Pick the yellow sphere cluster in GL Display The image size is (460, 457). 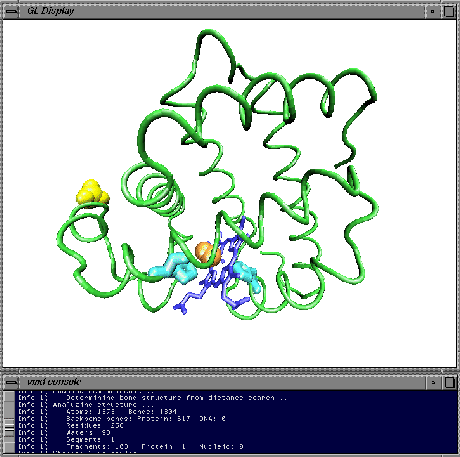[x=92, y=193]
